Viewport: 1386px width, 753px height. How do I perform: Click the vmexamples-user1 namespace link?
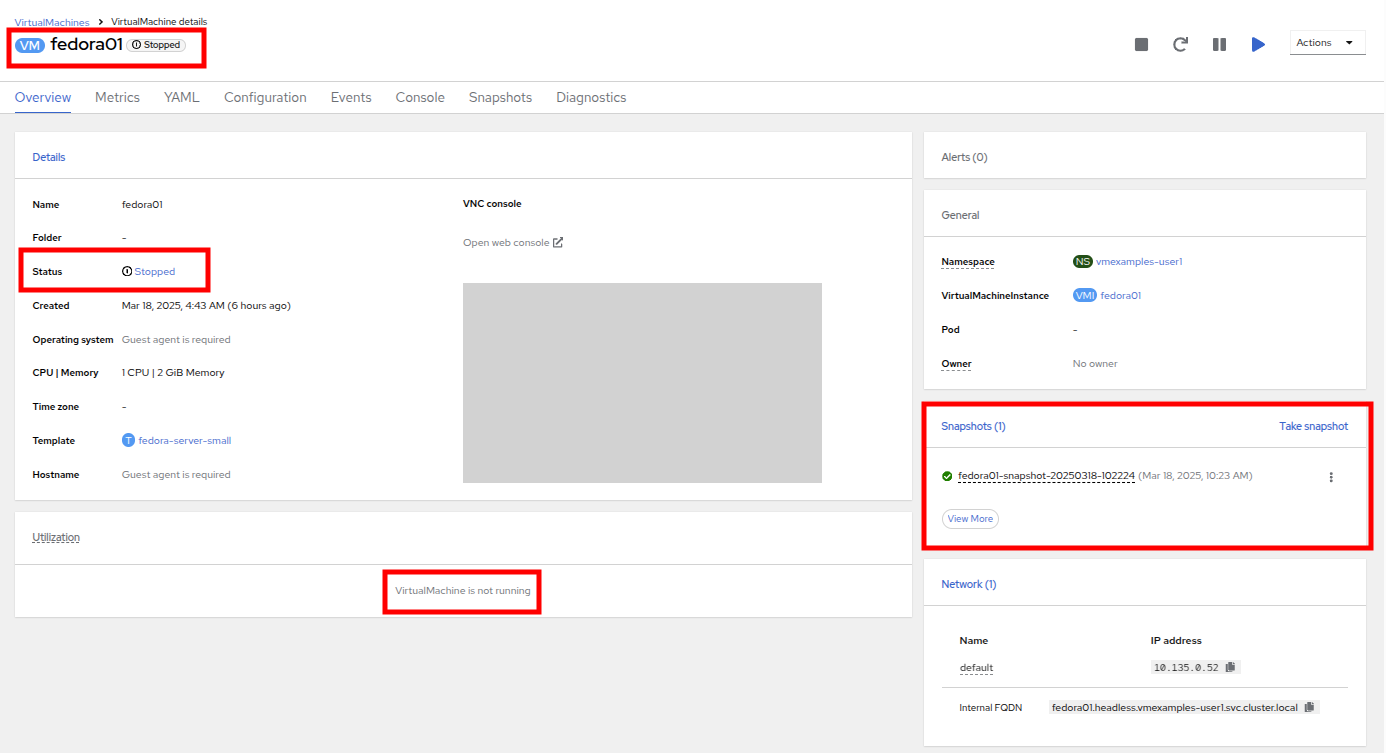coord(1139,262)
